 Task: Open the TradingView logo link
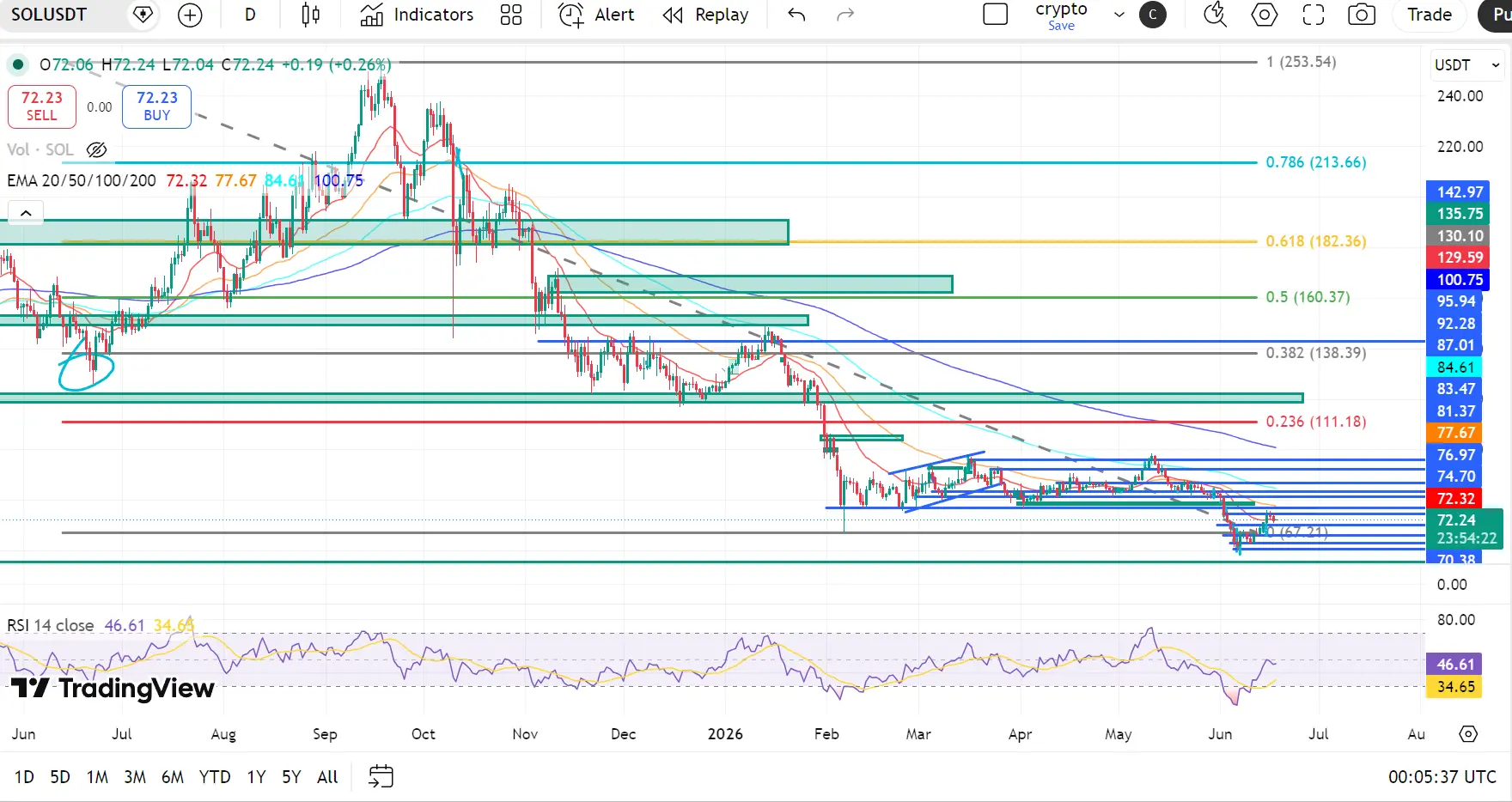pos(113,689)
